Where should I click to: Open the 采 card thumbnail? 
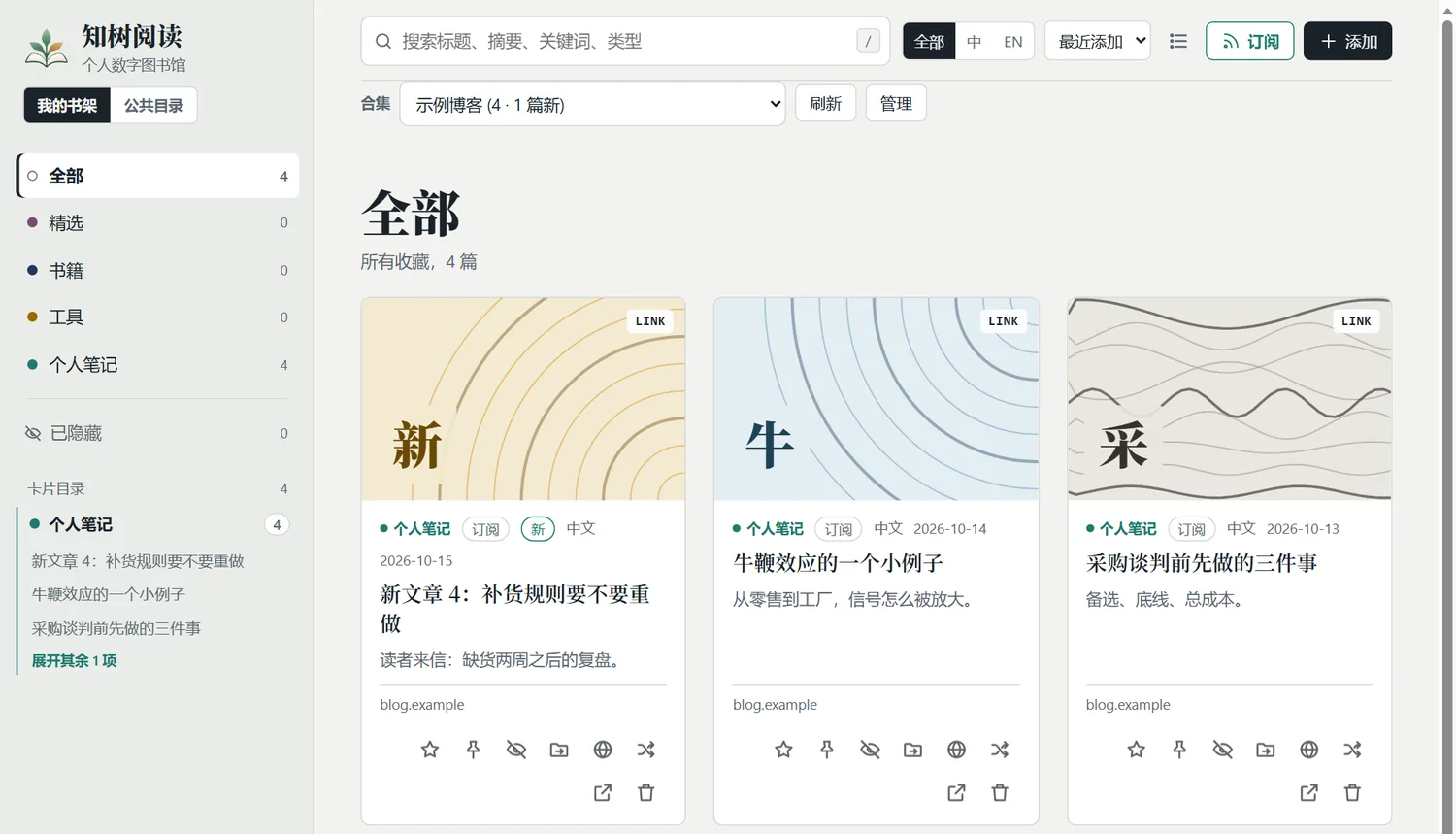tap(1229, 399)
